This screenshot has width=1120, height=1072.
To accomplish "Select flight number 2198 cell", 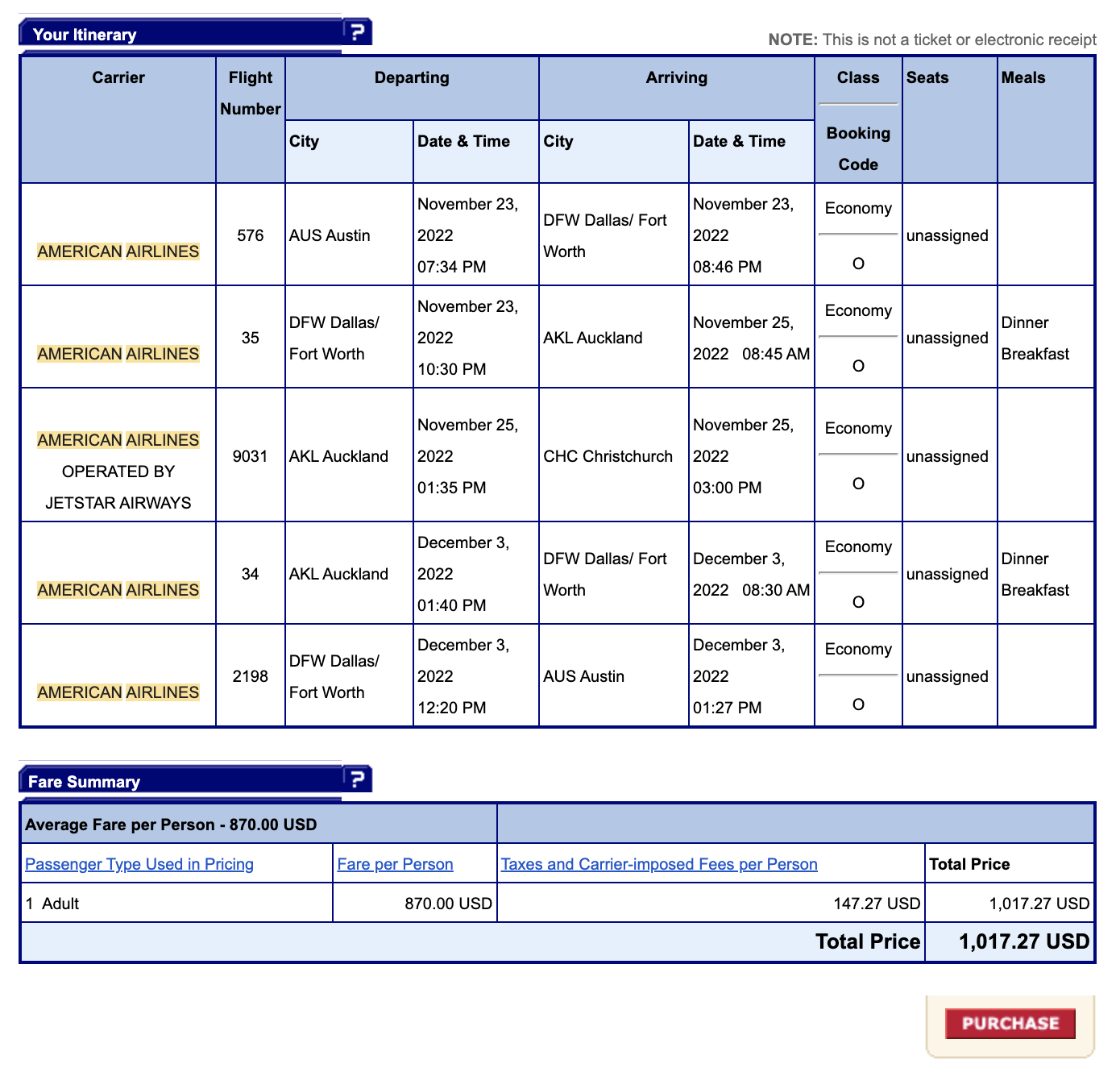I will (251, 676).
